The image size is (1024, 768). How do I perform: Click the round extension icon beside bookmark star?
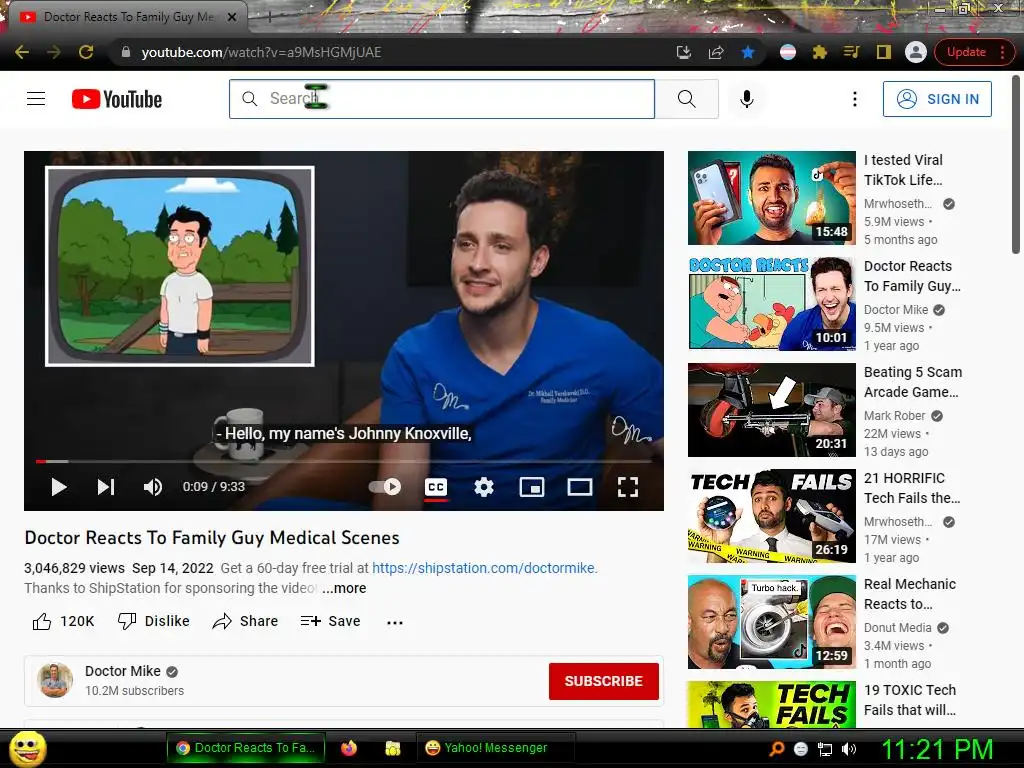pyautogui.click(x=788, y=52)
